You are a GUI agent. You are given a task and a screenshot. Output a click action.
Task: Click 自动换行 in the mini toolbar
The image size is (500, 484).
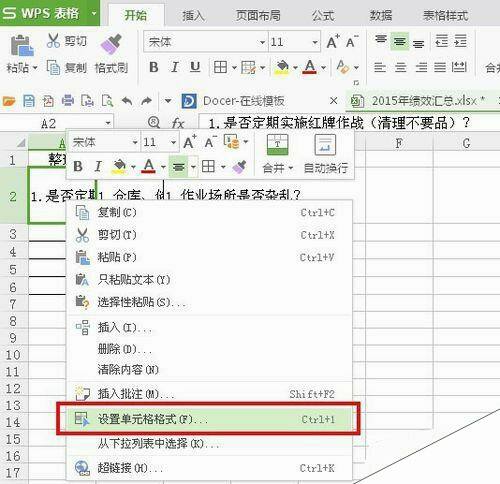(x=326, y=154)
